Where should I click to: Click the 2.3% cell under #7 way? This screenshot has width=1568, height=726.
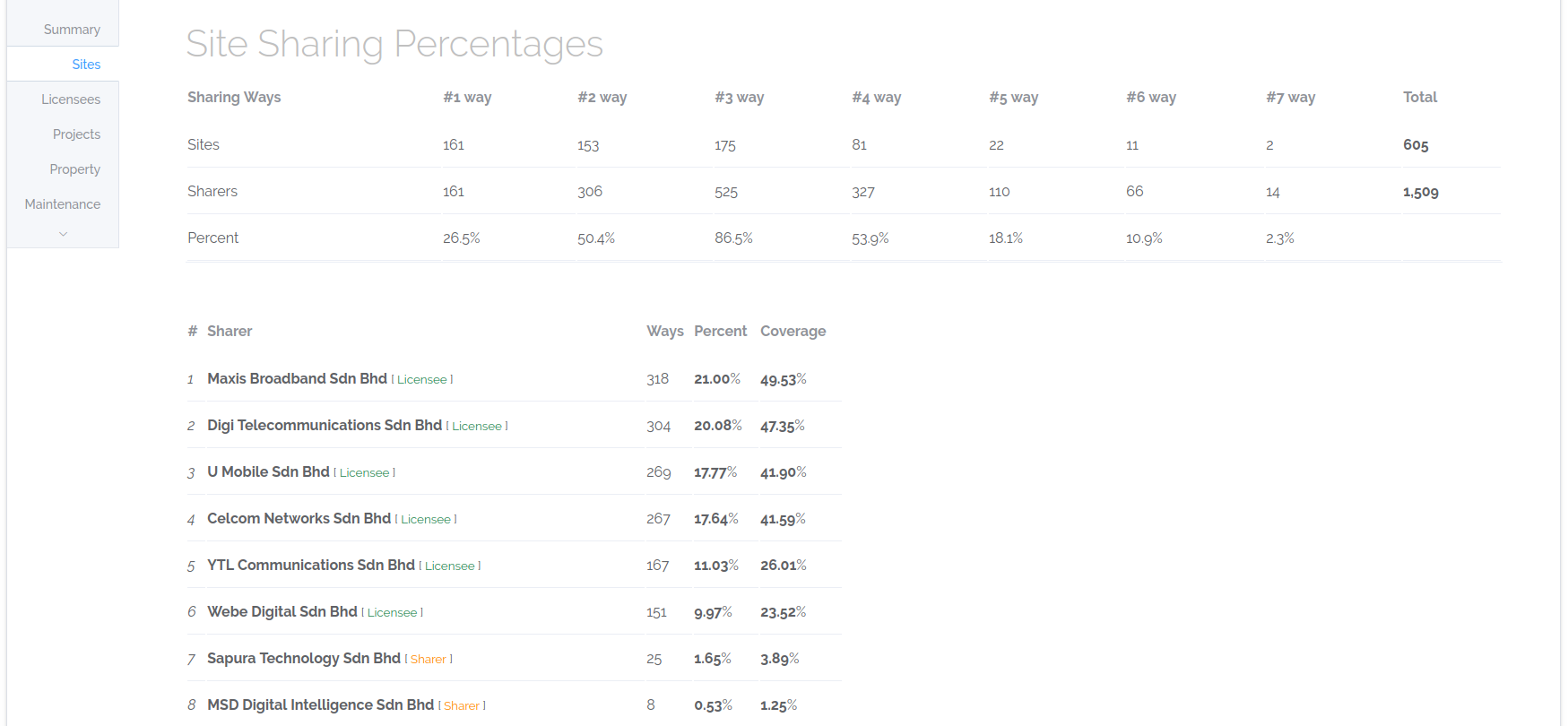[x=1280, y=238]
